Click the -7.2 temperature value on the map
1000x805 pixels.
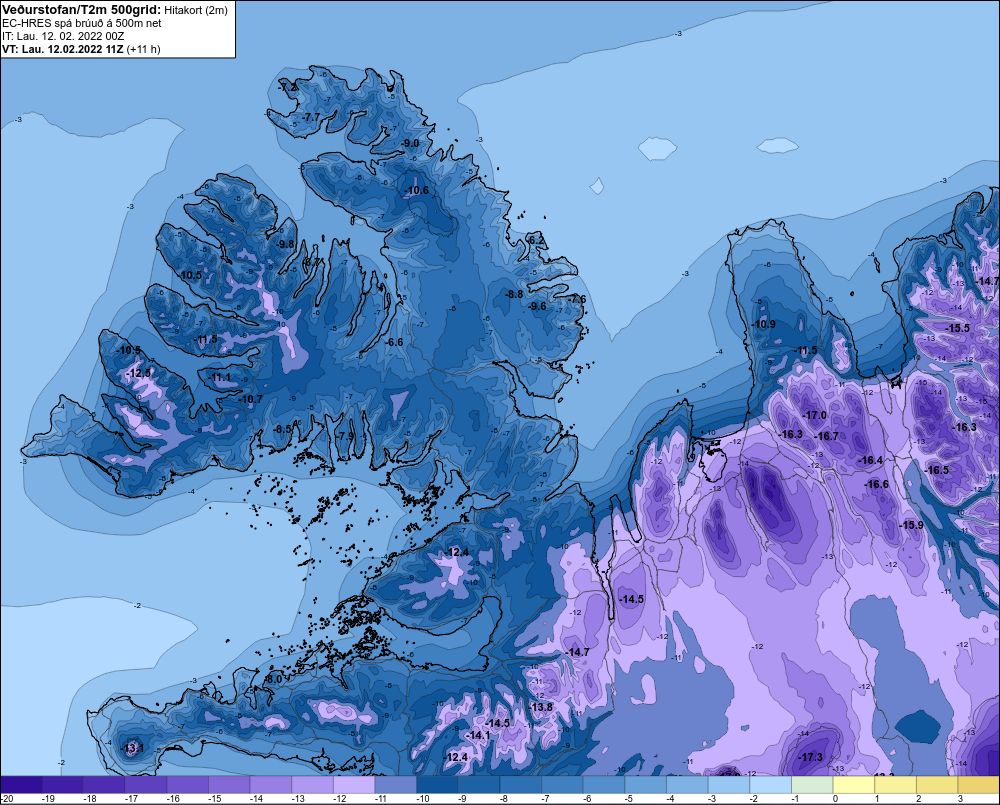(288, 87)
